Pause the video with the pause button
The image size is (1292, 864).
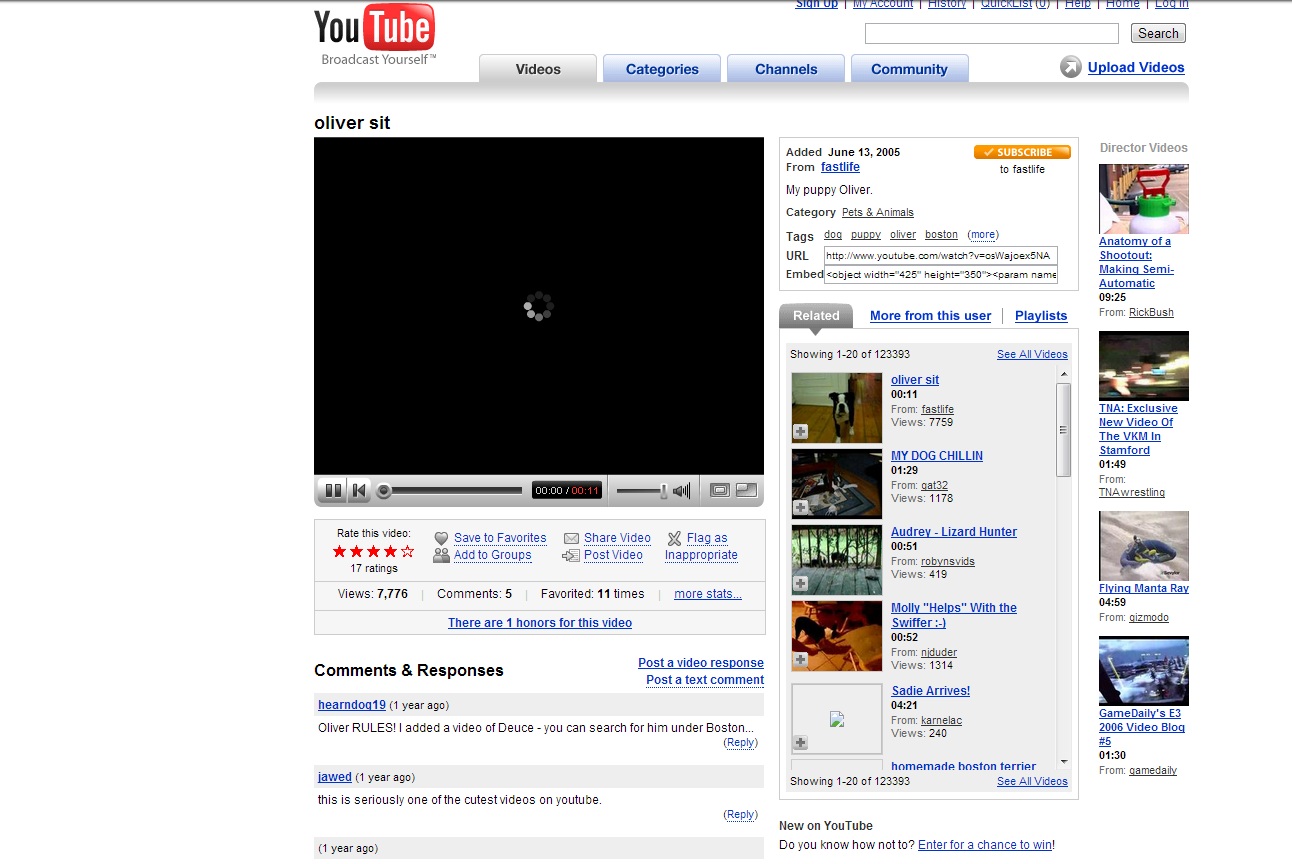[x=333, y=490]
